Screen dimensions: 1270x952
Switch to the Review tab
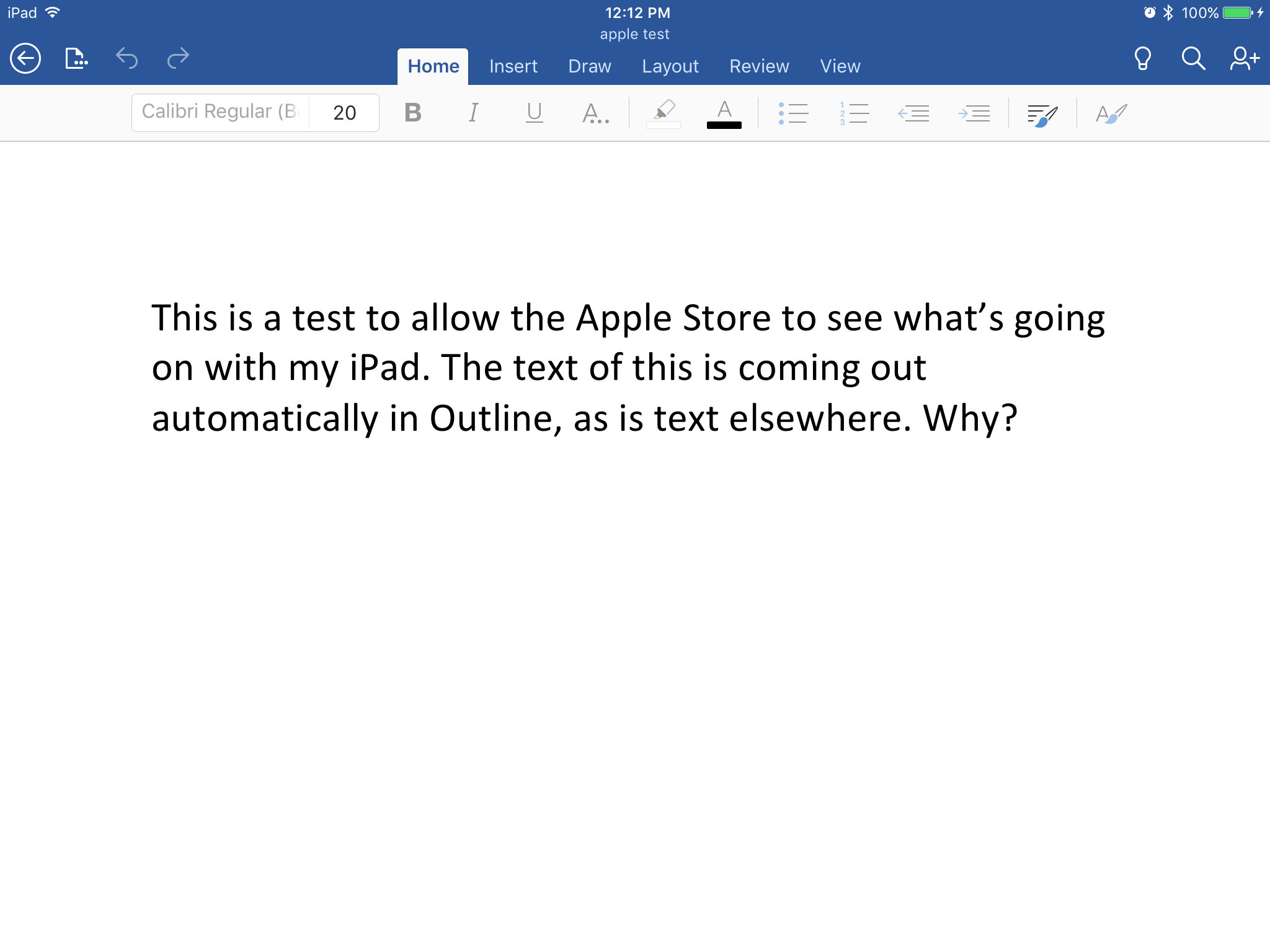(x=759, y=66)
